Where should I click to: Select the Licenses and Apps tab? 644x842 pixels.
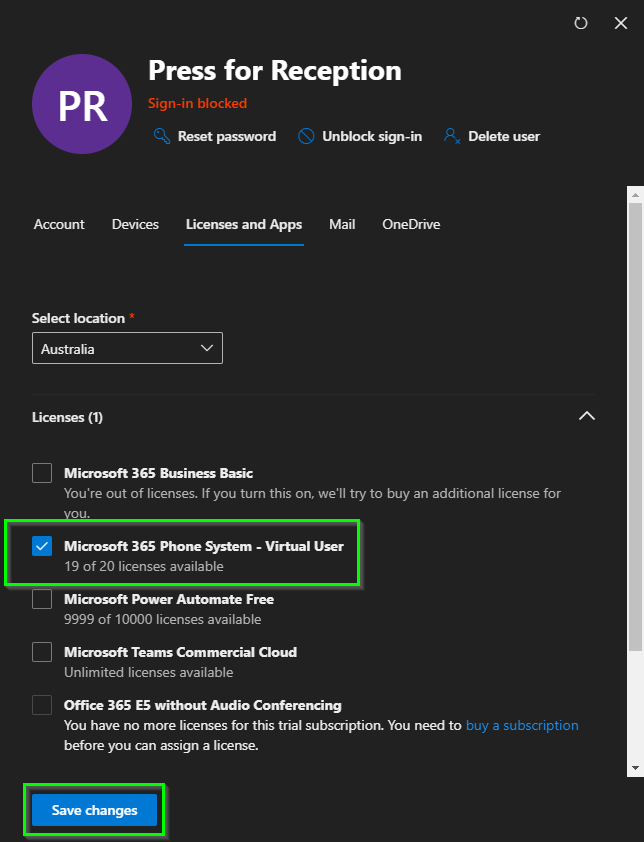click(x=244, y=224)
